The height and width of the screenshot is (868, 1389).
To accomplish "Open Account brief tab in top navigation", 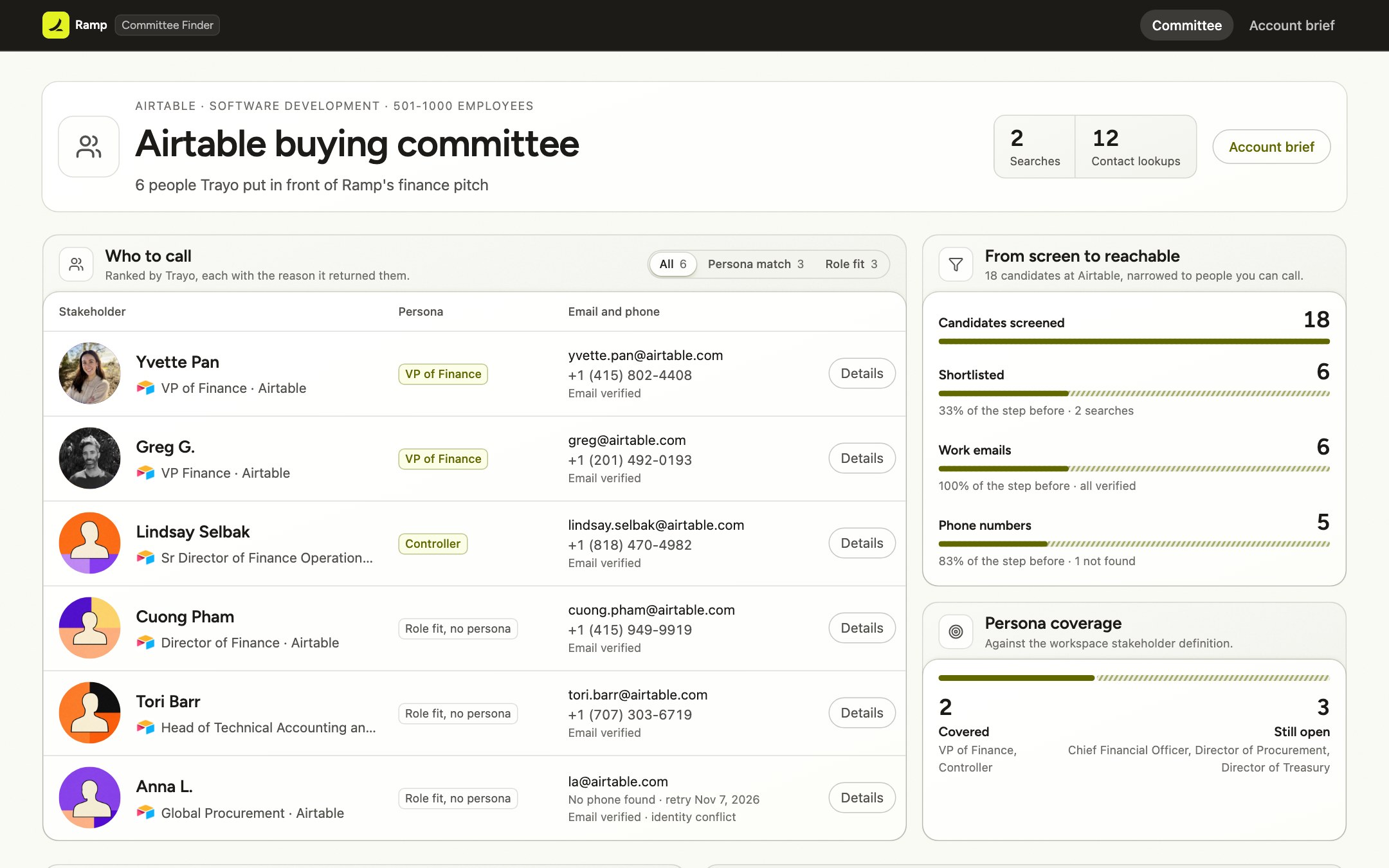I will (1291, 25).
